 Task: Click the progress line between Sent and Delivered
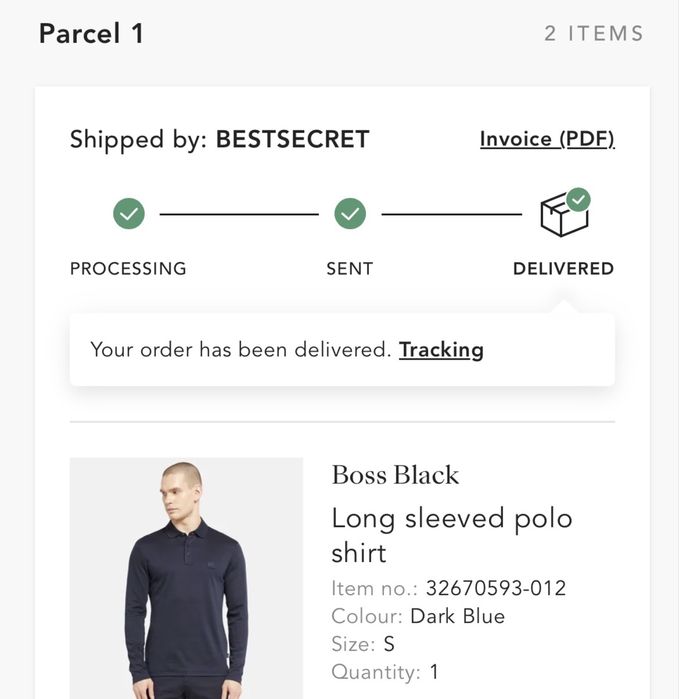(451, 214)
